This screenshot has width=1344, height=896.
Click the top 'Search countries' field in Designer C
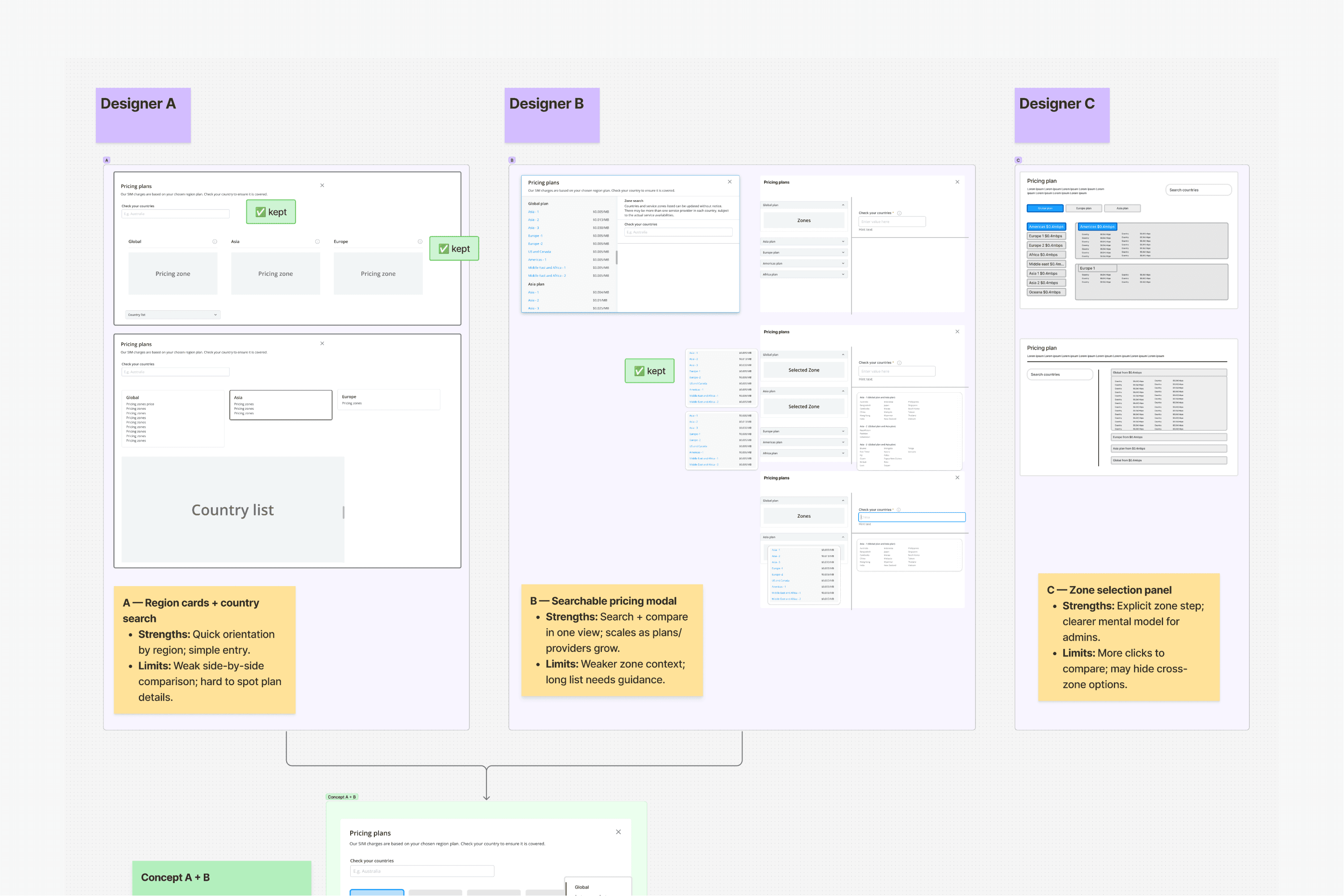pos(1198,190)
